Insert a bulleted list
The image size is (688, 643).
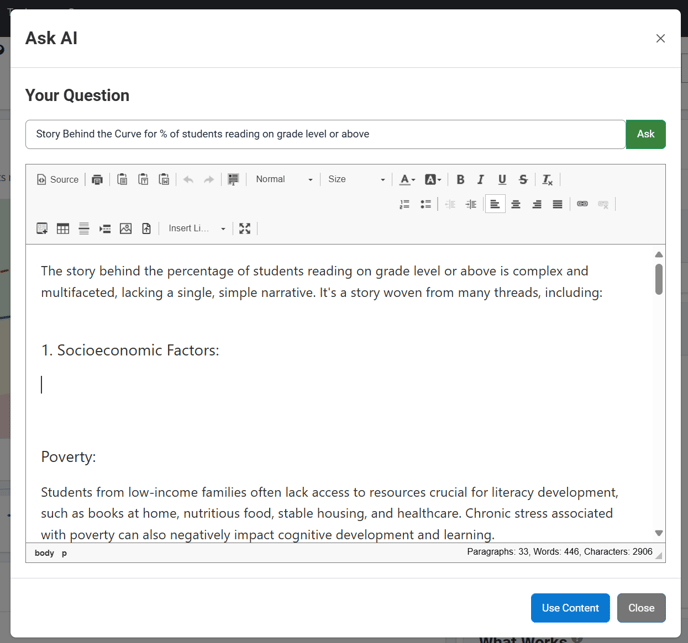(426, 204)
